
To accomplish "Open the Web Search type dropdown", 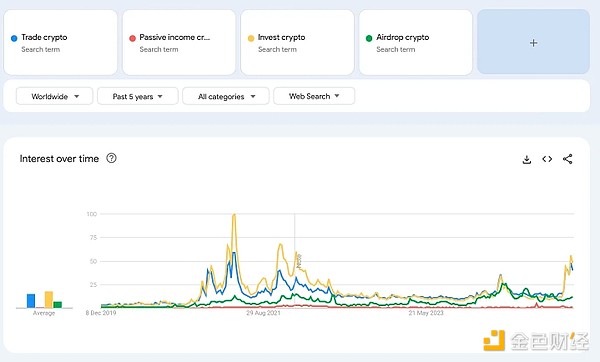I will [314, 96].
